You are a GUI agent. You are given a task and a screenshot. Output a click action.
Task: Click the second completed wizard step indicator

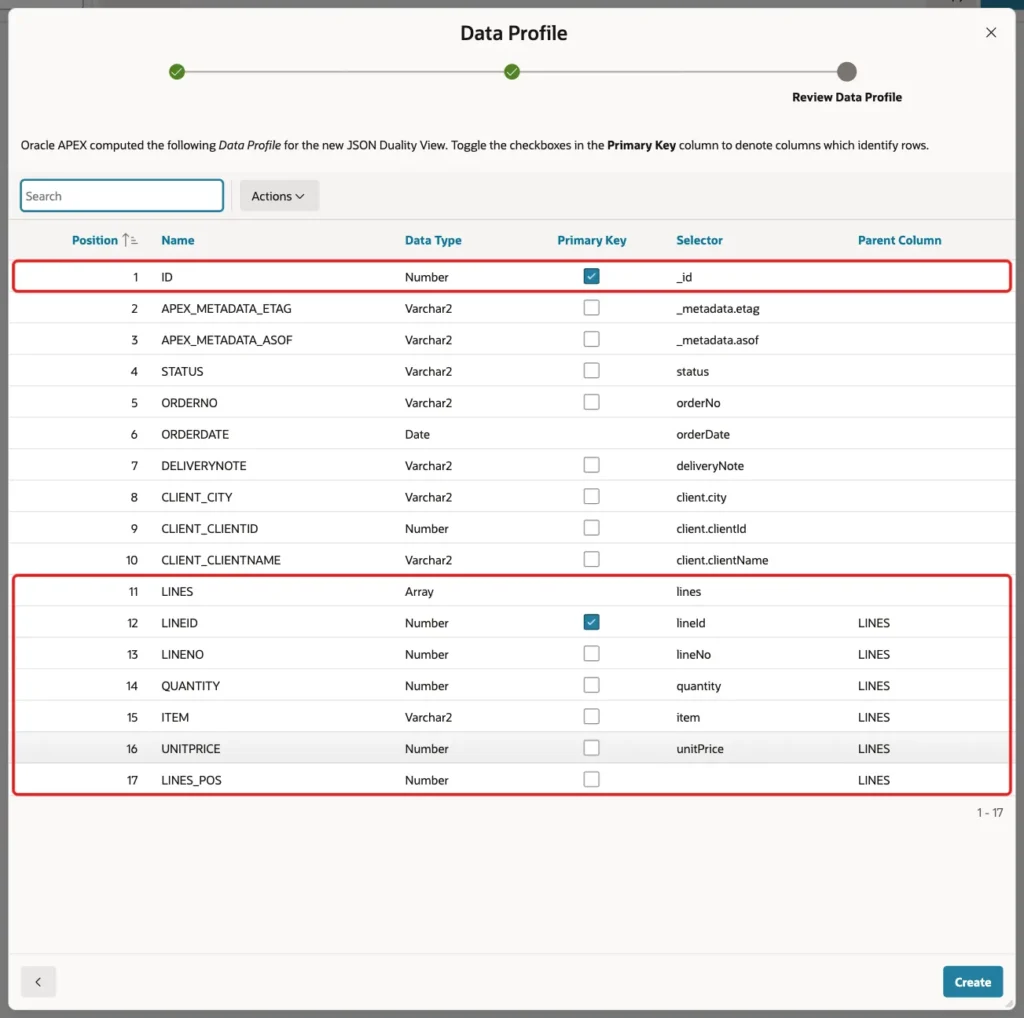512,72
